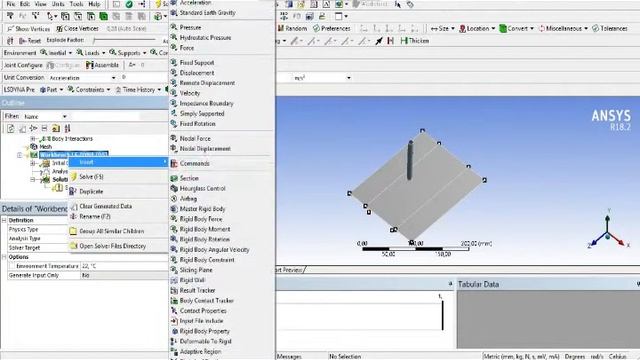640x360 pixels.
Task: Click the Contact Properties icon
Action: 174,311
